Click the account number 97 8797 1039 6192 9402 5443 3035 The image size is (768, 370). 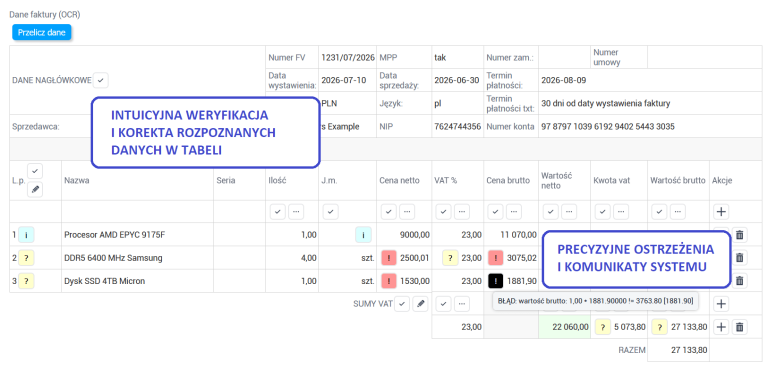[x=608, y=126]
